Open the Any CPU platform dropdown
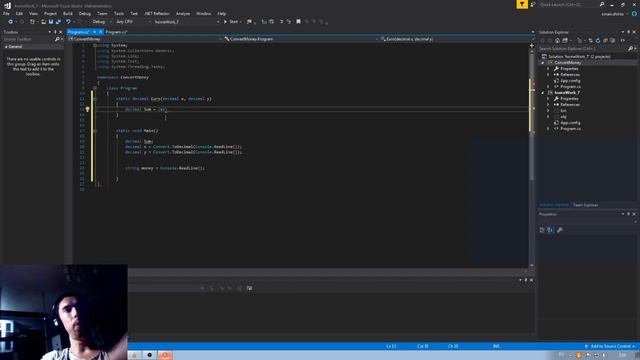The image size is (640, 360). pyautogui.click(x=133, y=22)
